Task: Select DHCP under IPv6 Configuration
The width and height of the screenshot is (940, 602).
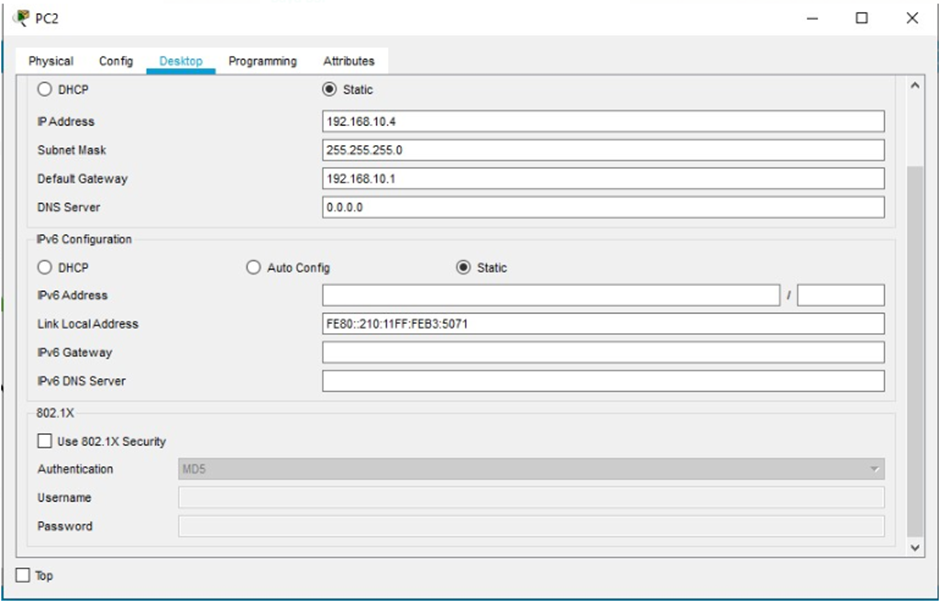Action: [44, 267]
